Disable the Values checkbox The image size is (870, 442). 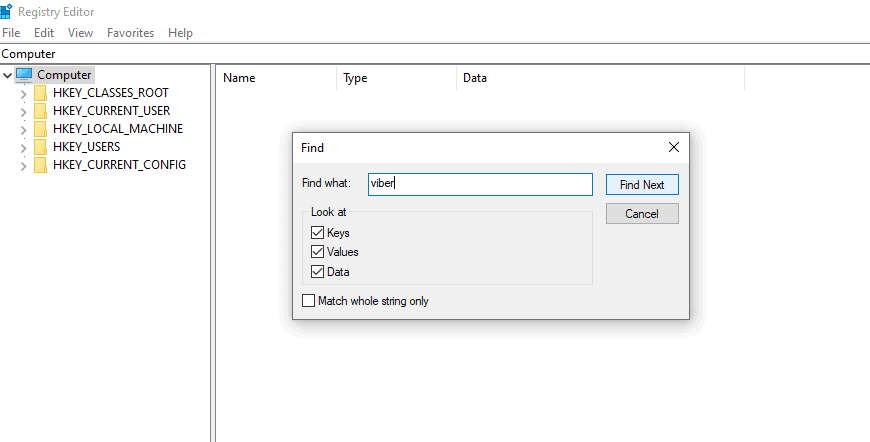click(318, 252)
